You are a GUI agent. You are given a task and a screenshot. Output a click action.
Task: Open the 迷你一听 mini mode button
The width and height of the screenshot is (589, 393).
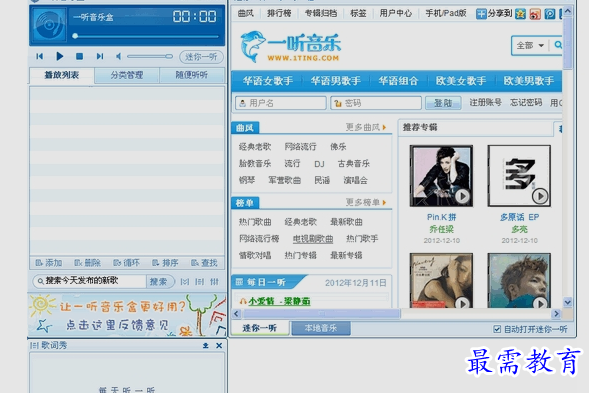coord(201,57)
